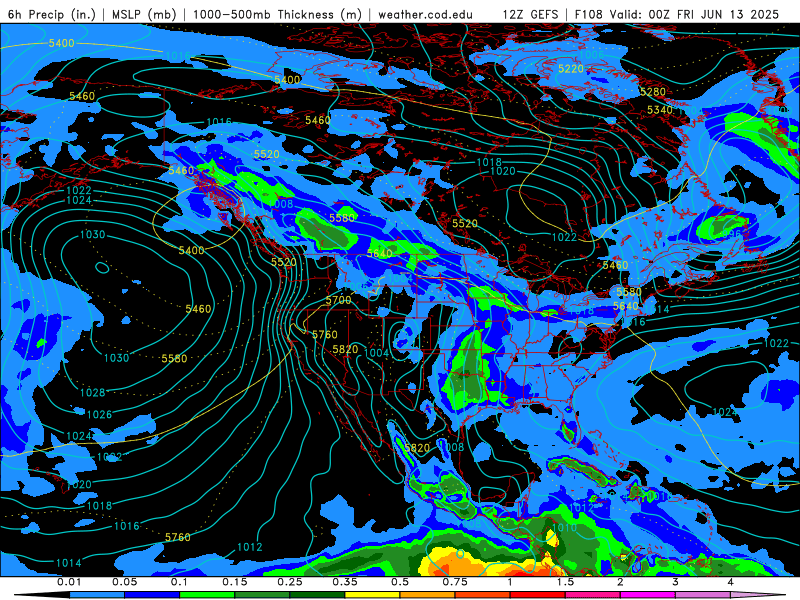Click the 0.05 legend value

[124, 582]
